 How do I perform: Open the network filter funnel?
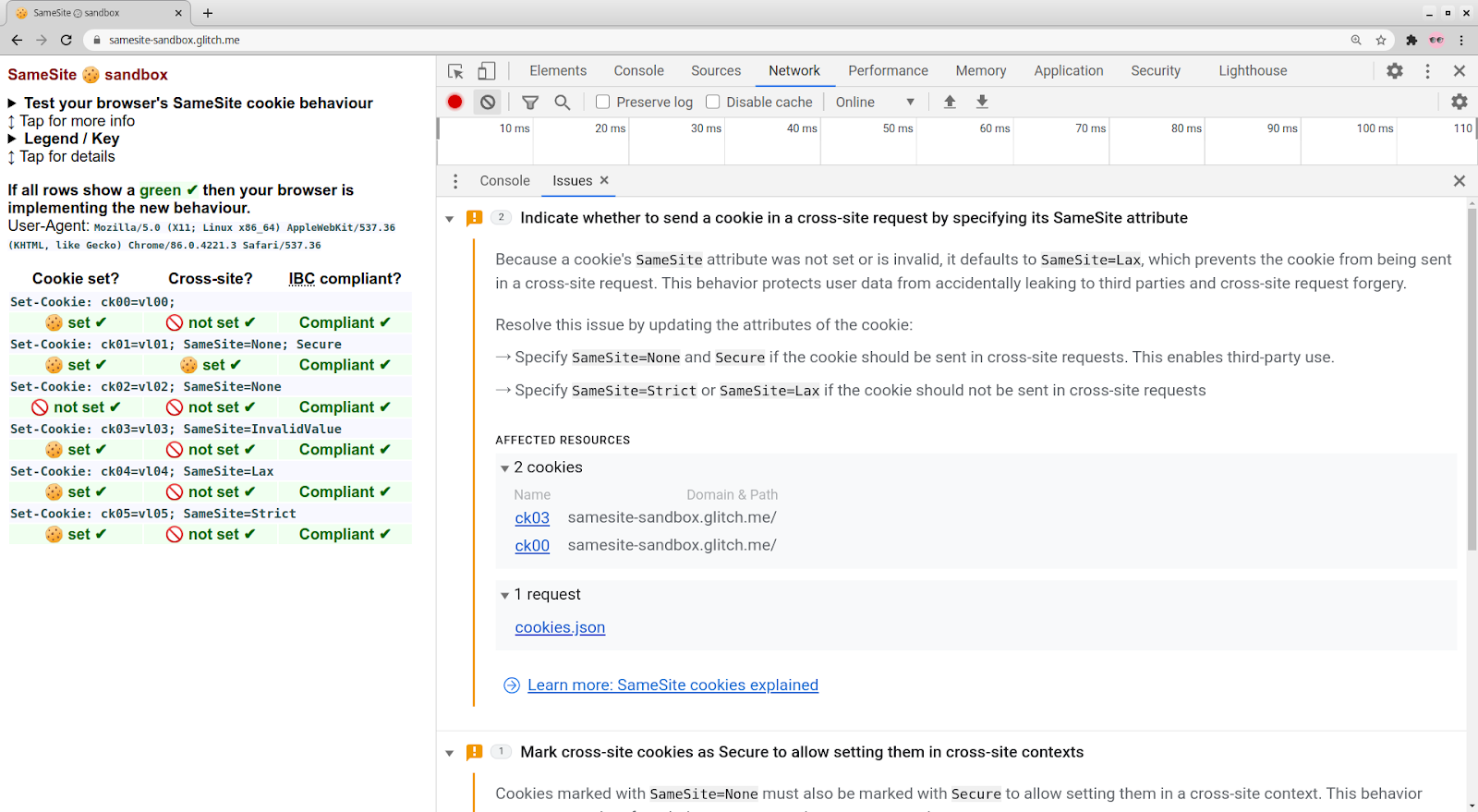click(x=530, y=102)
